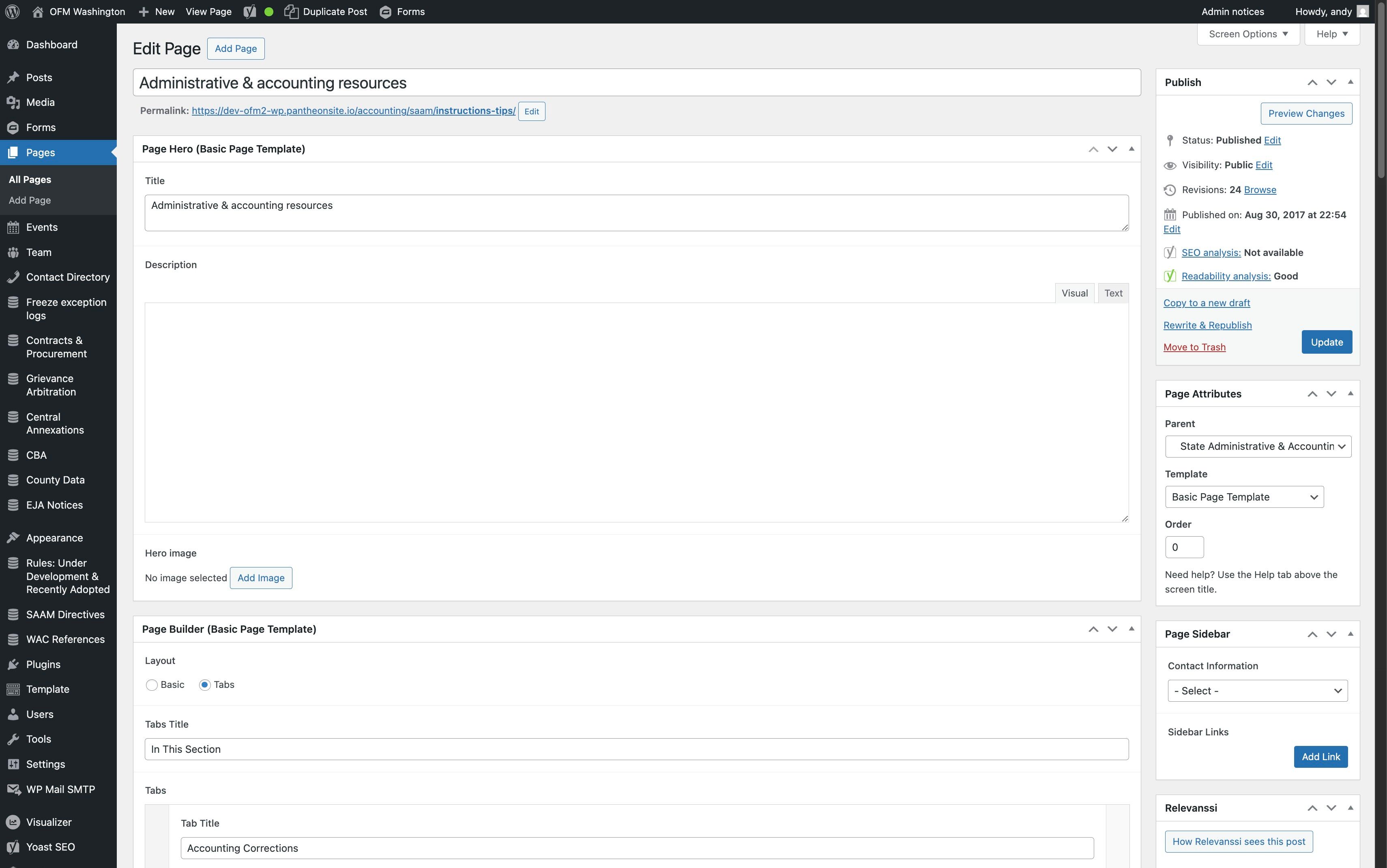Image resolution: width=1387 pixels, height=868 pixels.
Task: Open the Settings sidebar menu
Action: pos(45,764)
